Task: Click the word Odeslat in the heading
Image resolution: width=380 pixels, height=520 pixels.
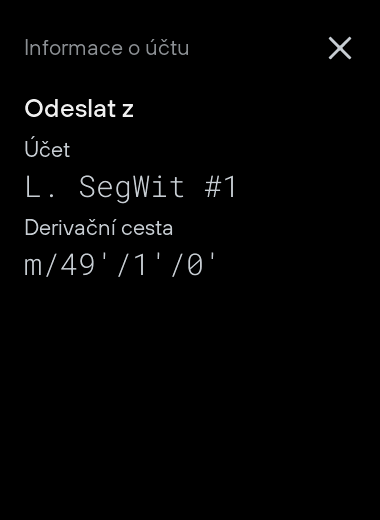Action: [70, 109]
